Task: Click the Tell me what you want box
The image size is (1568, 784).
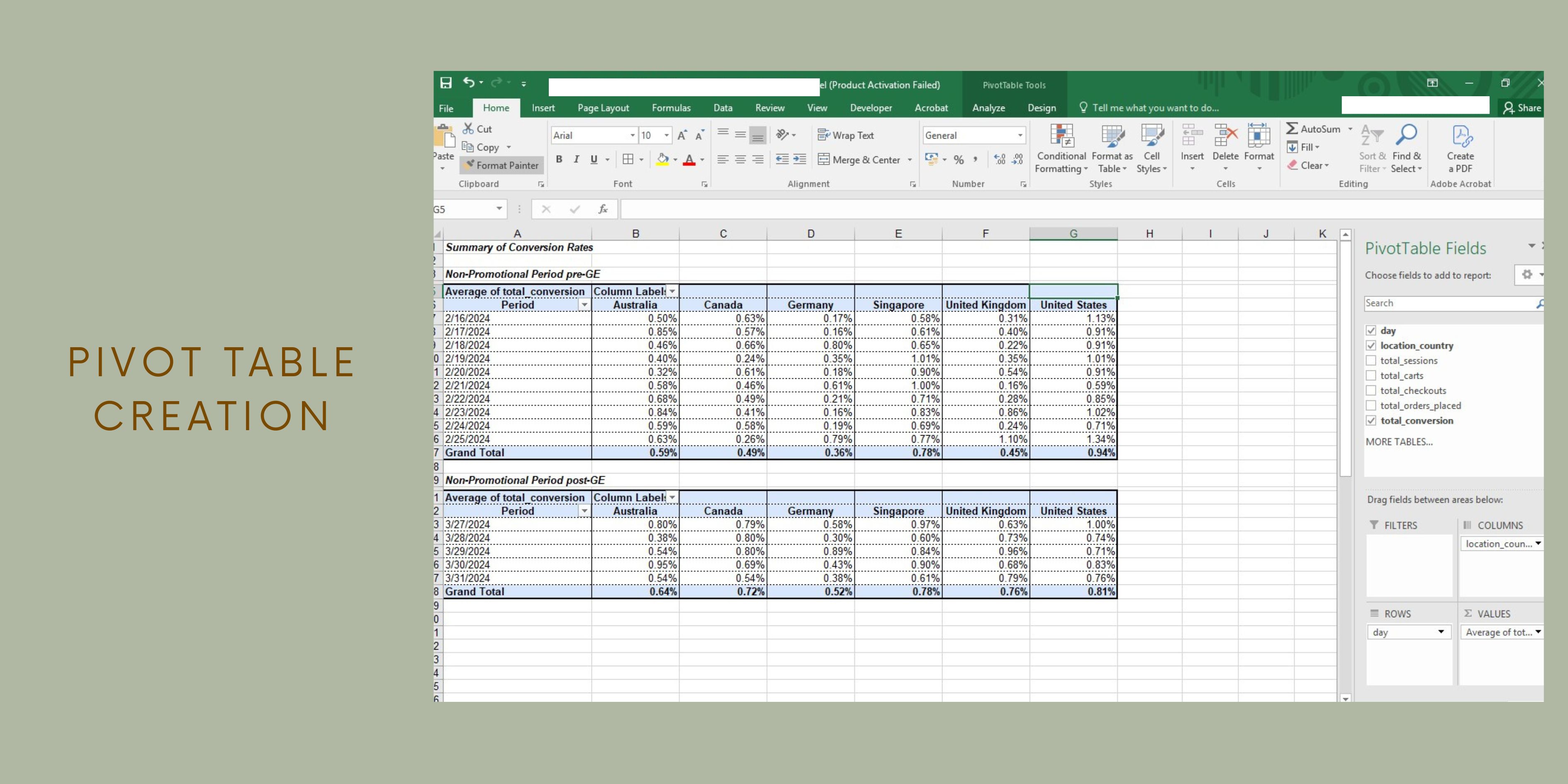Action: click(x=1148, y=108)
